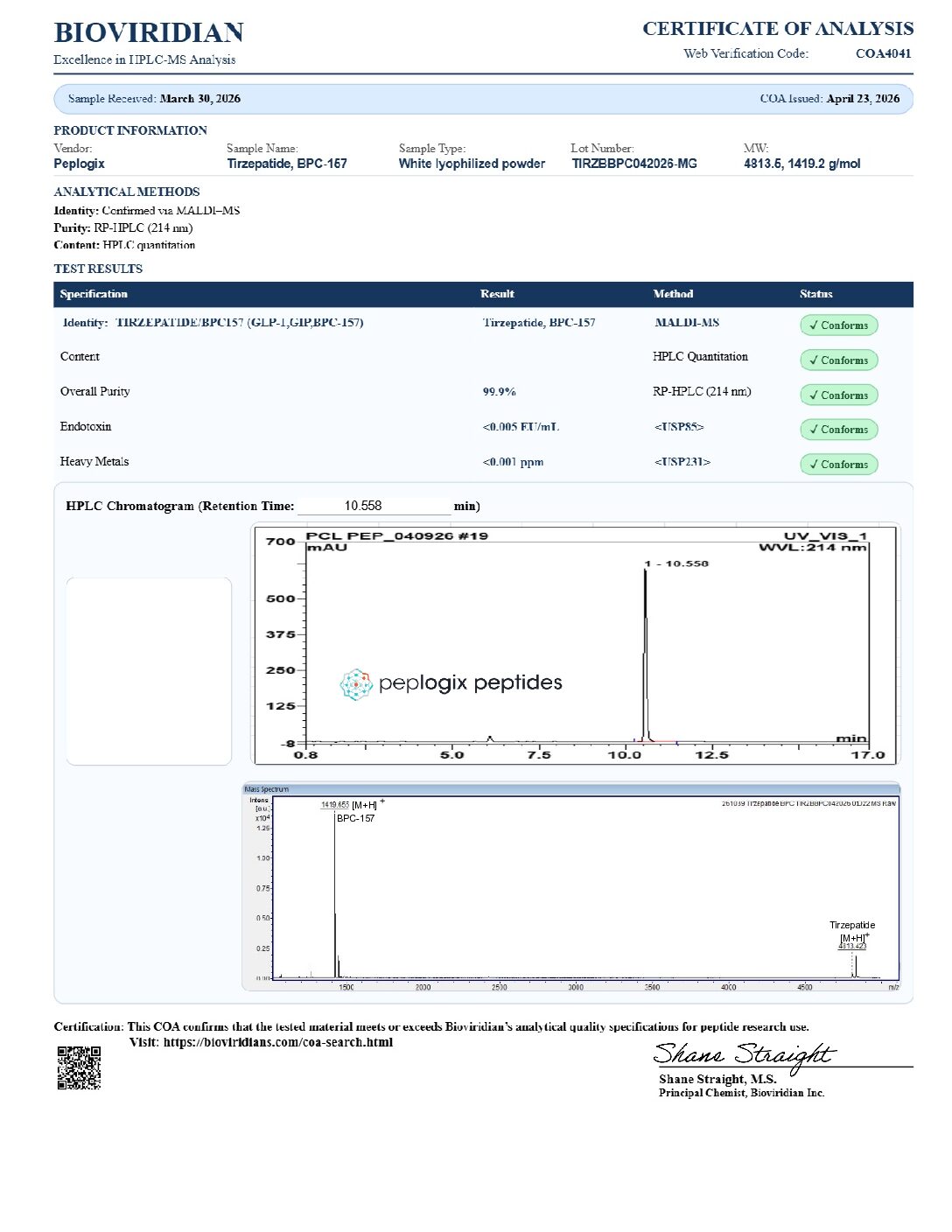Click the chromatogram title PCL PEP_040926 #19
The width and height of the screenshot is (952, 1232).
[397, 535]
